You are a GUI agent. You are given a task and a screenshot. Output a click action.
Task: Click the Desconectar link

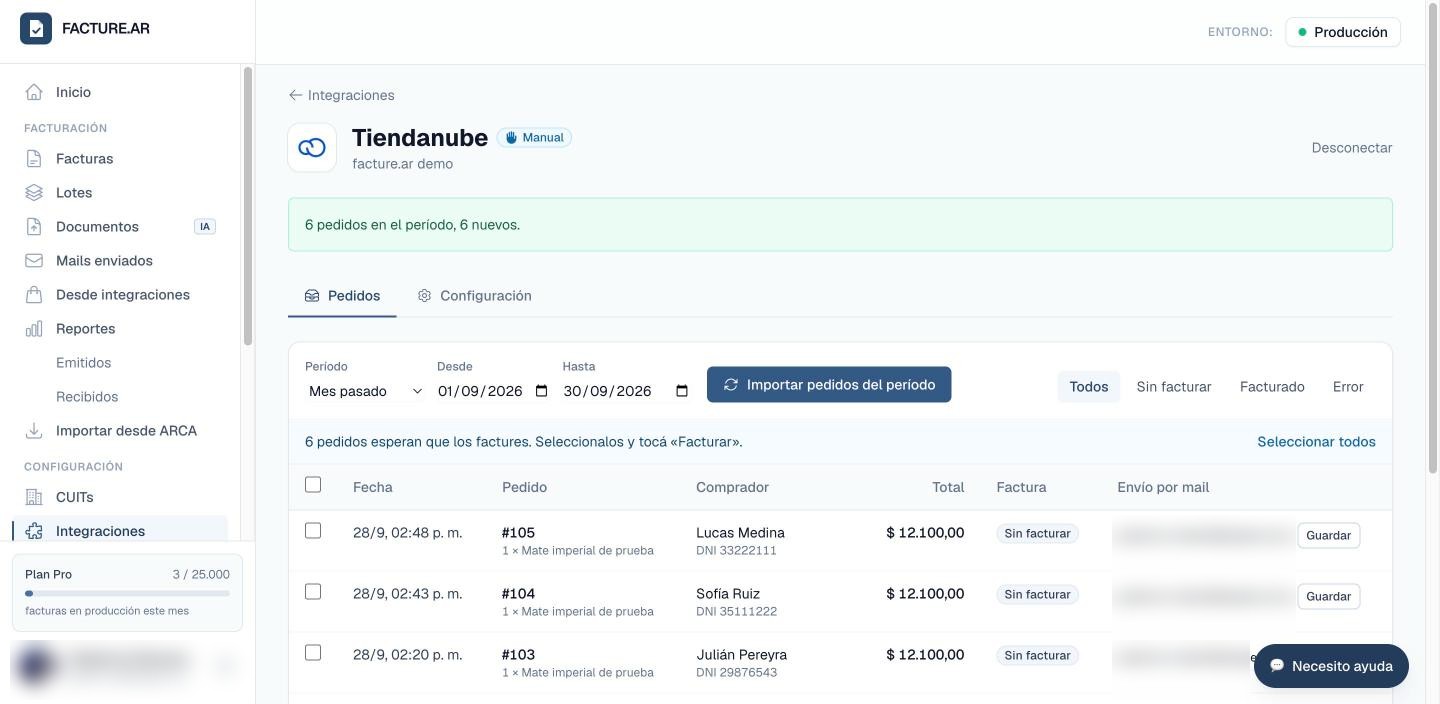click(x=1352, y=148)
